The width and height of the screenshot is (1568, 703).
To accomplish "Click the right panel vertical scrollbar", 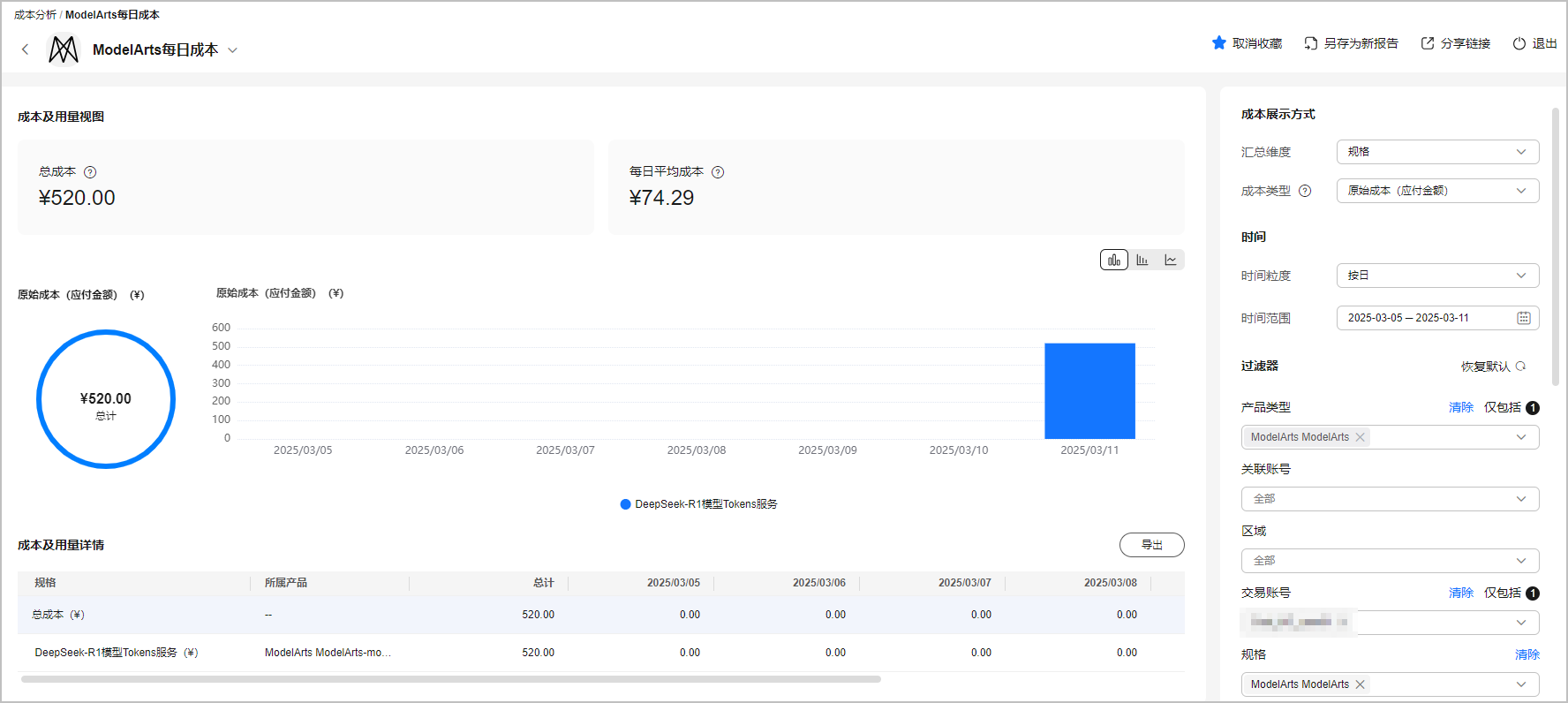I will pos(1556,247).
